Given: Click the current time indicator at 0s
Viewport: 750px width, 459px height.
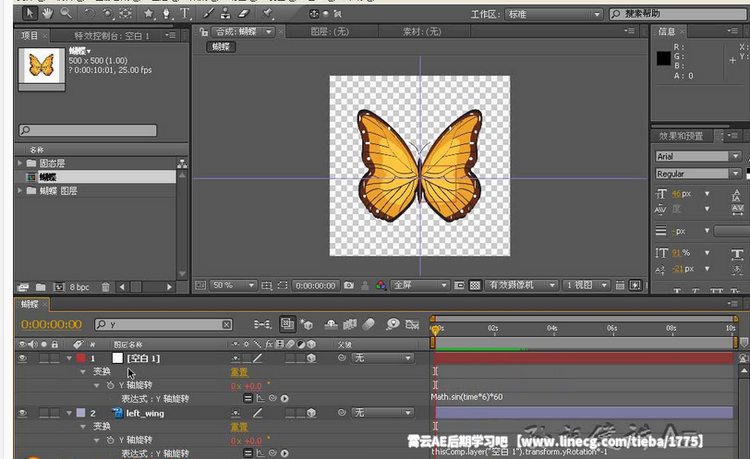Looking at the screenshot, I should click(x=435, y=330).
